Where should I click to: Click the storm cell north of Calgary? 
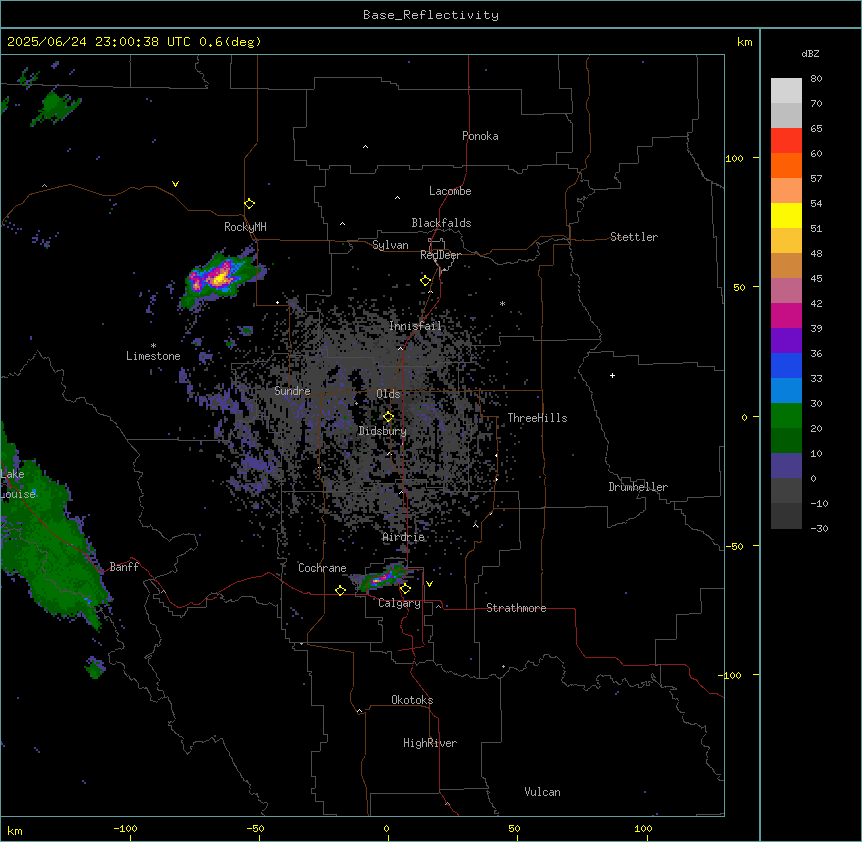384,578
